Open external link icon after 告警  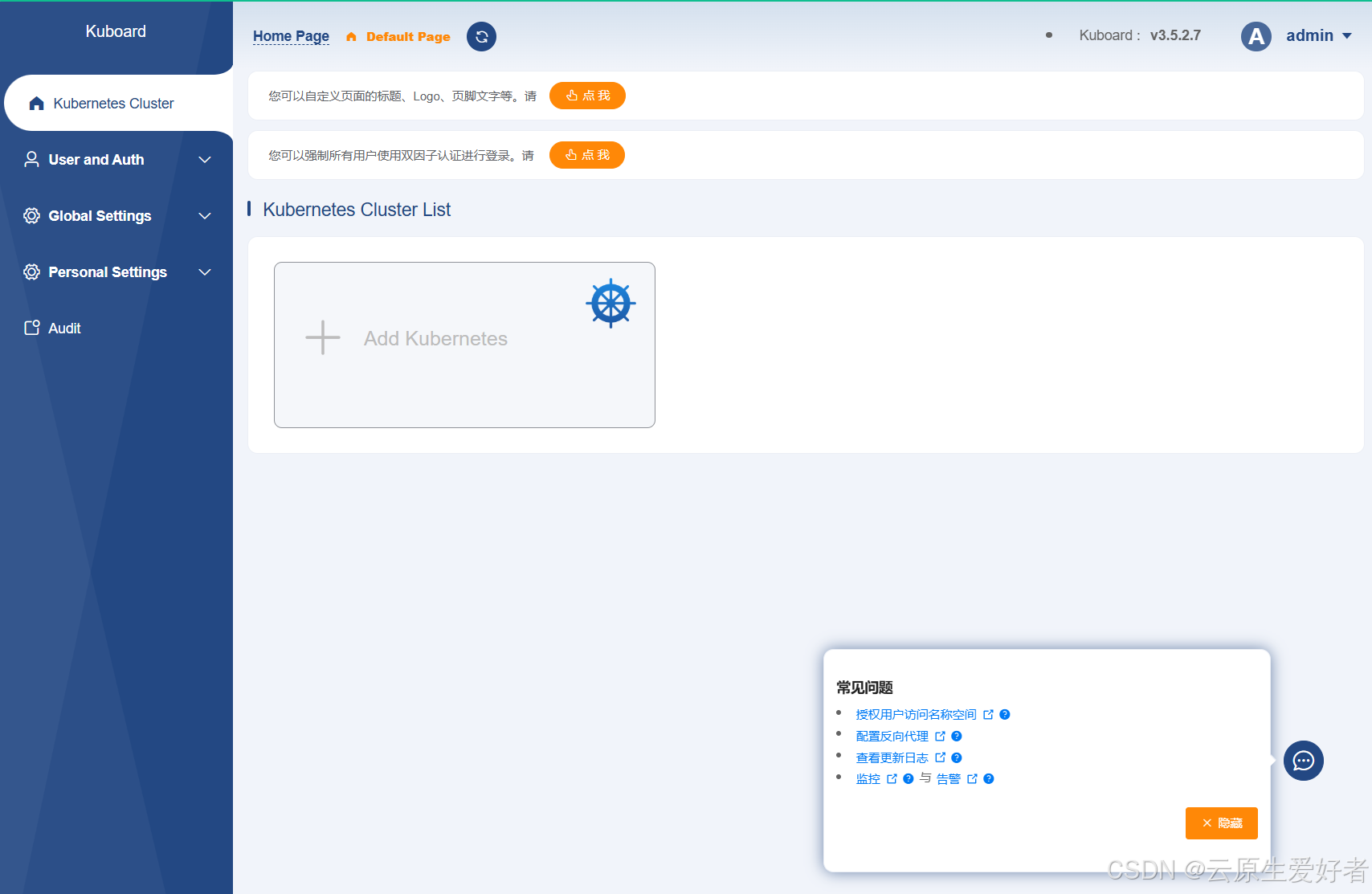point(972,778)
